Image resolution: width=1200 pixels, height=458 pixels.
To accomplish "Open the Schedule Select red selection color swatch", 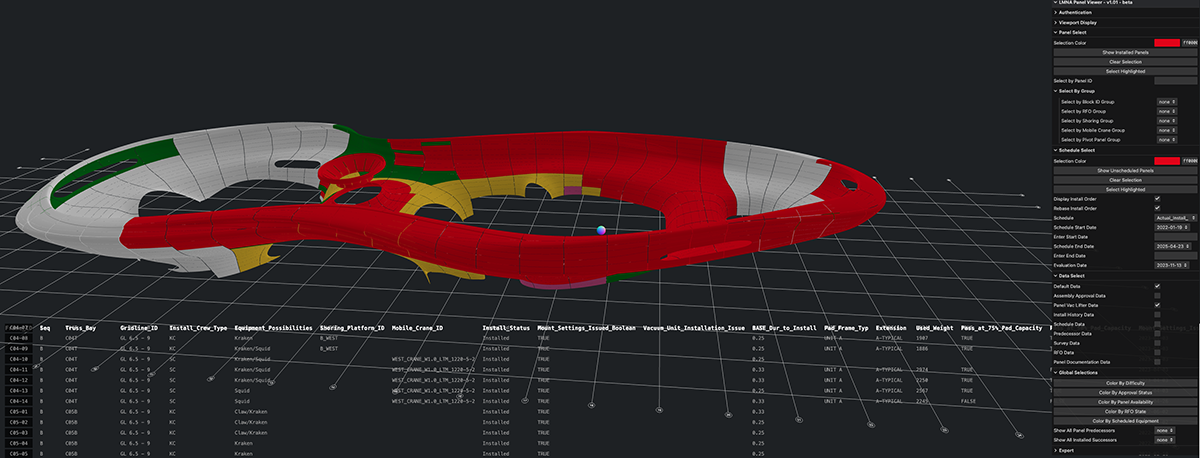I will click(x=1167, y=160).
